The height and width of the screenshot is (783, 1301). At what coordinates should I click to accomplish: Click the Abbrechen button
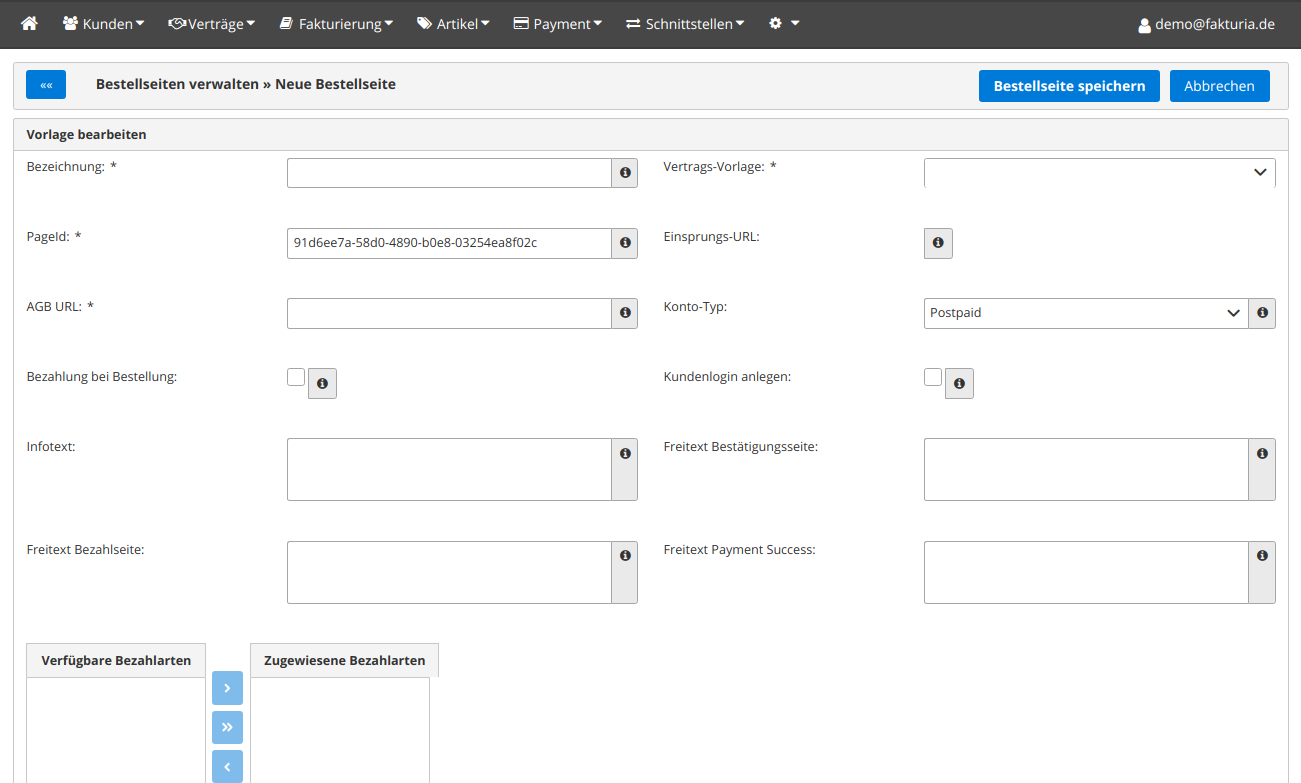(1219, 86)
